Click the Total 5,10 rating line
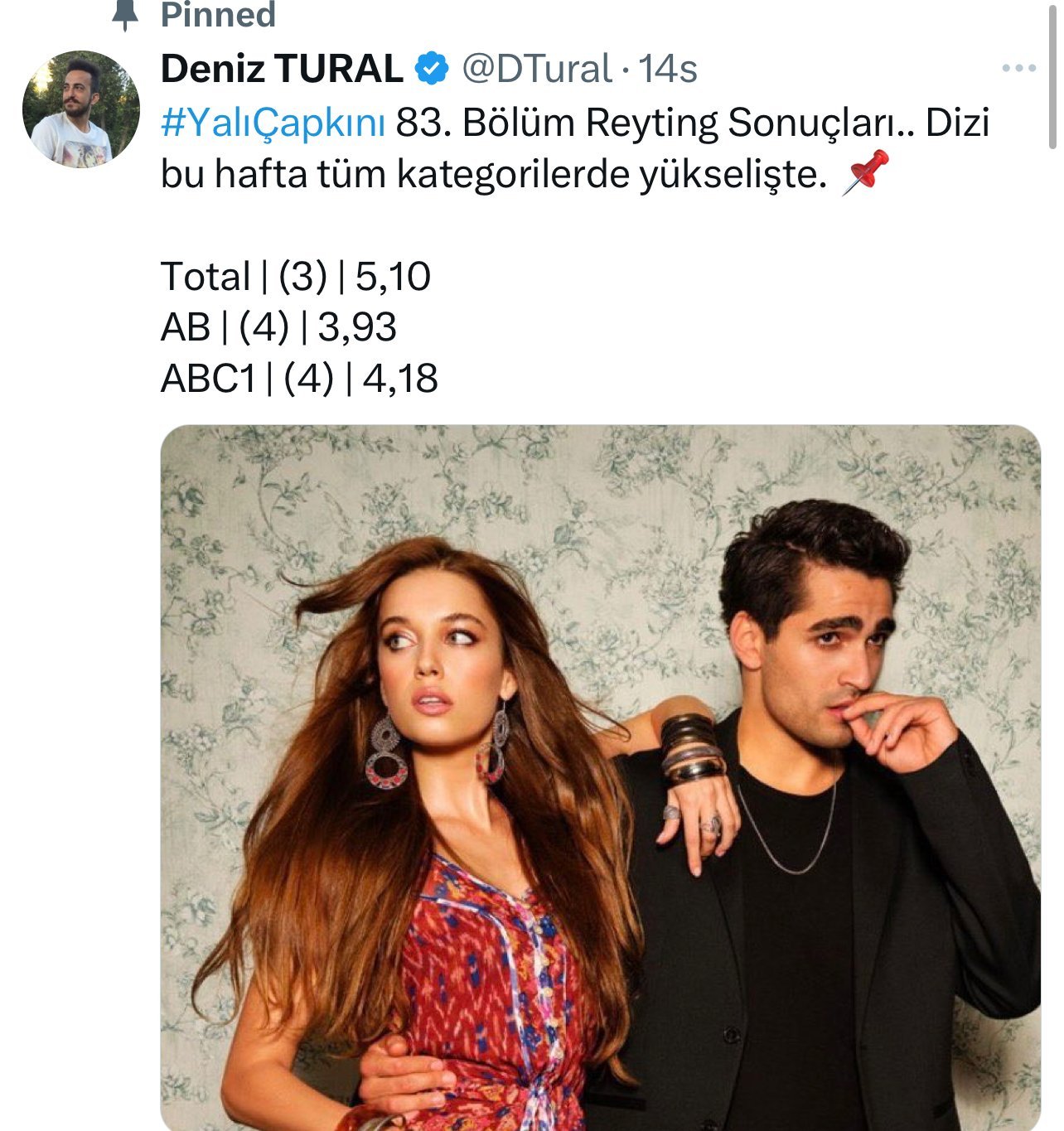This screenshot has height=1131, width=1064. [x=296, y=277]
